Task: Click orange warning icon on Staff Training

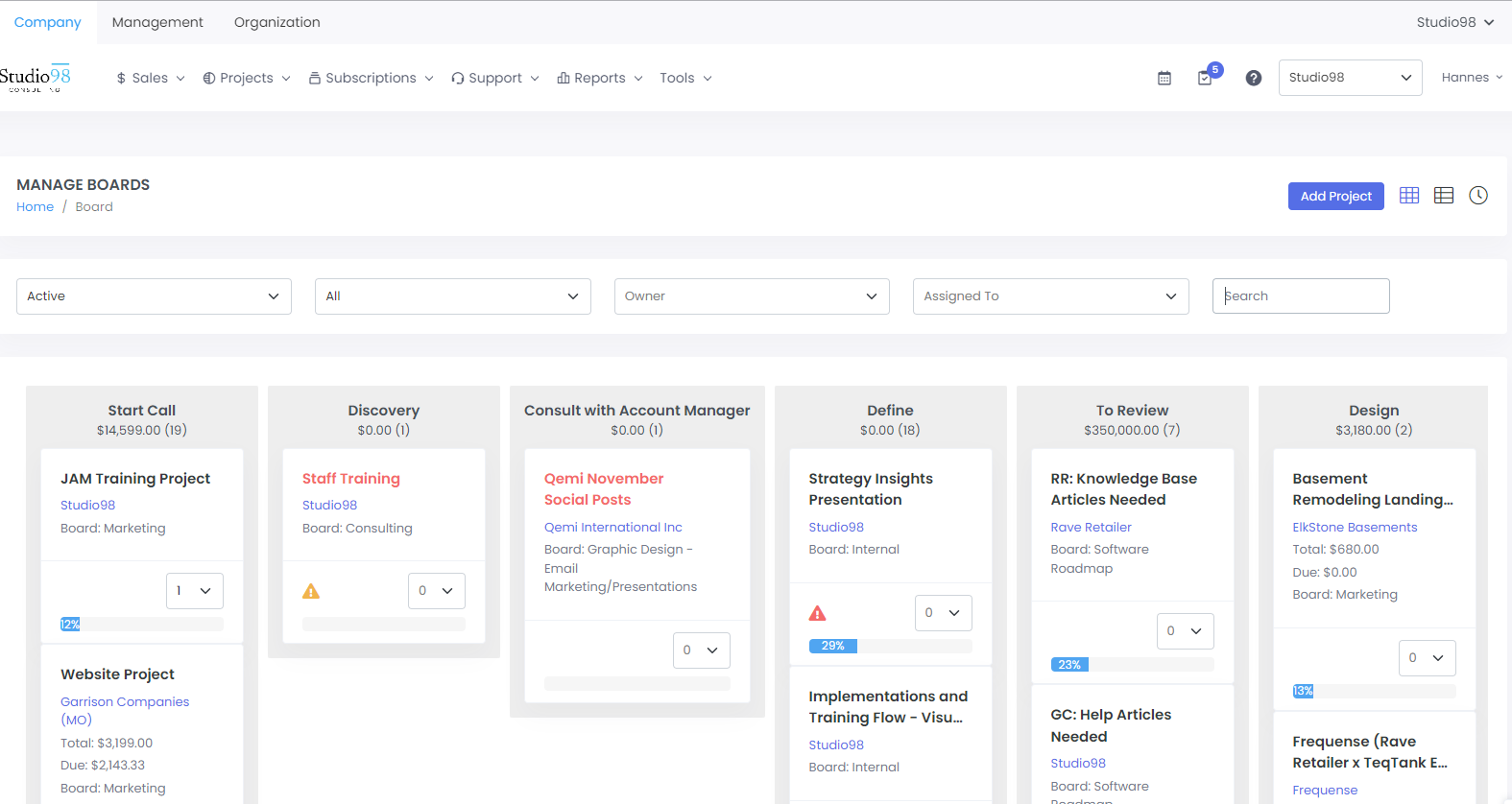Action: (x=311, y=592)
